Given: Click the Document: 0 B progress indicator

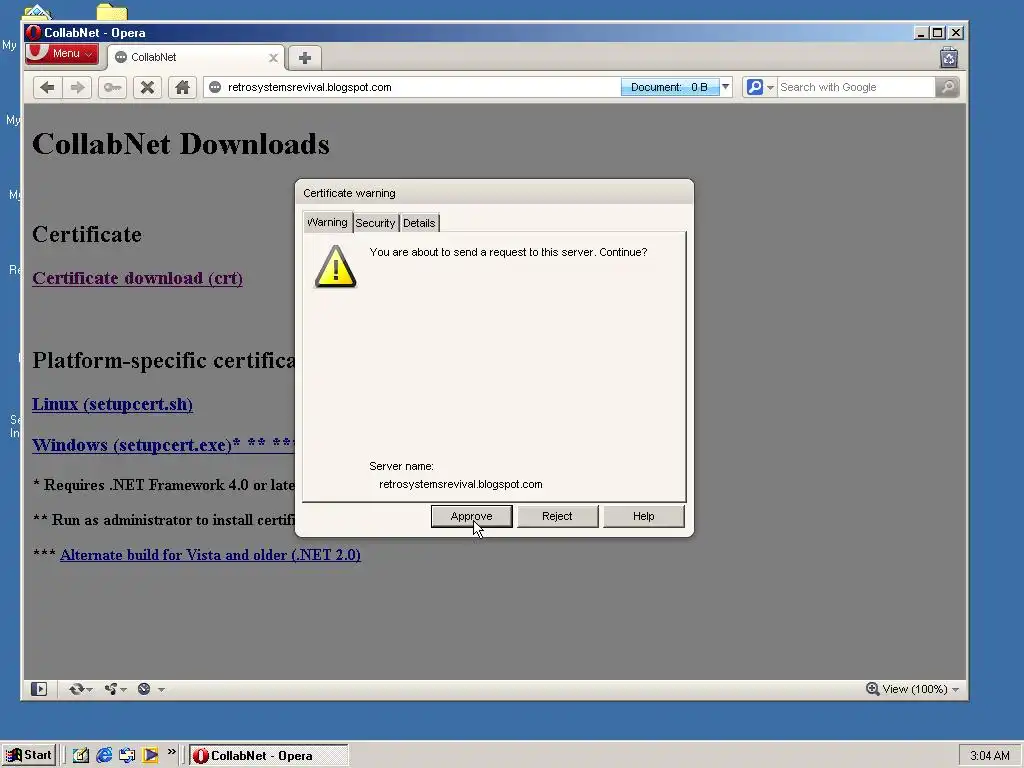Looking at the screenshot, I should [669, 87].
